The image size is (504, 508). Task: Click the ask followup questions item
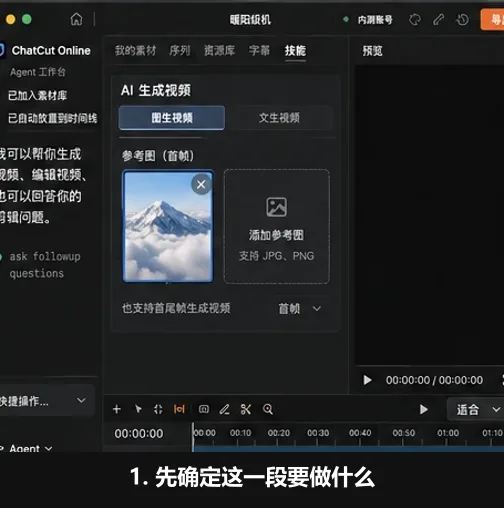(45, 265)
